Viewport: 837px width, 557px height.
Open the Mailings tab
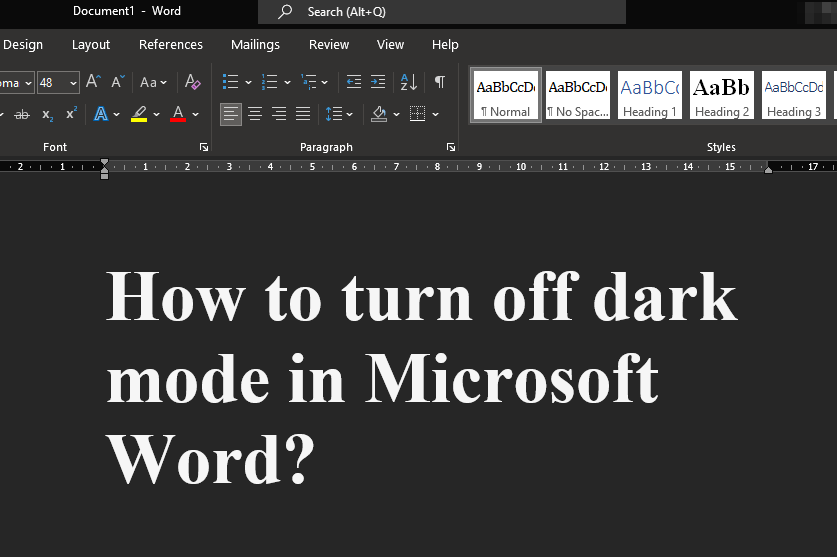255,45
